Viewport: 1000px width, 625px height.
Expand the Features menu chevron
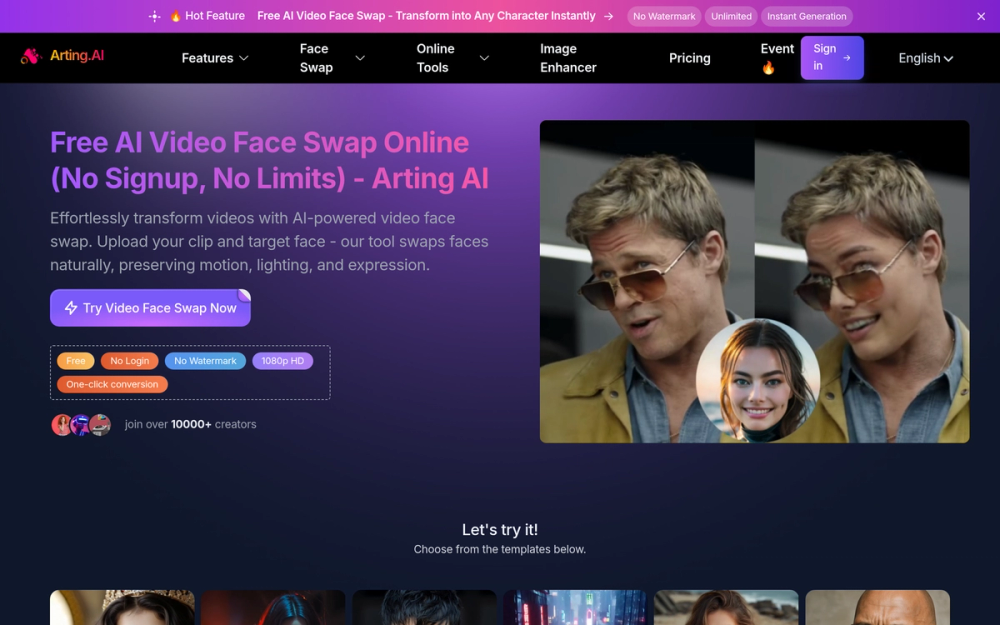tap(244, 58)
